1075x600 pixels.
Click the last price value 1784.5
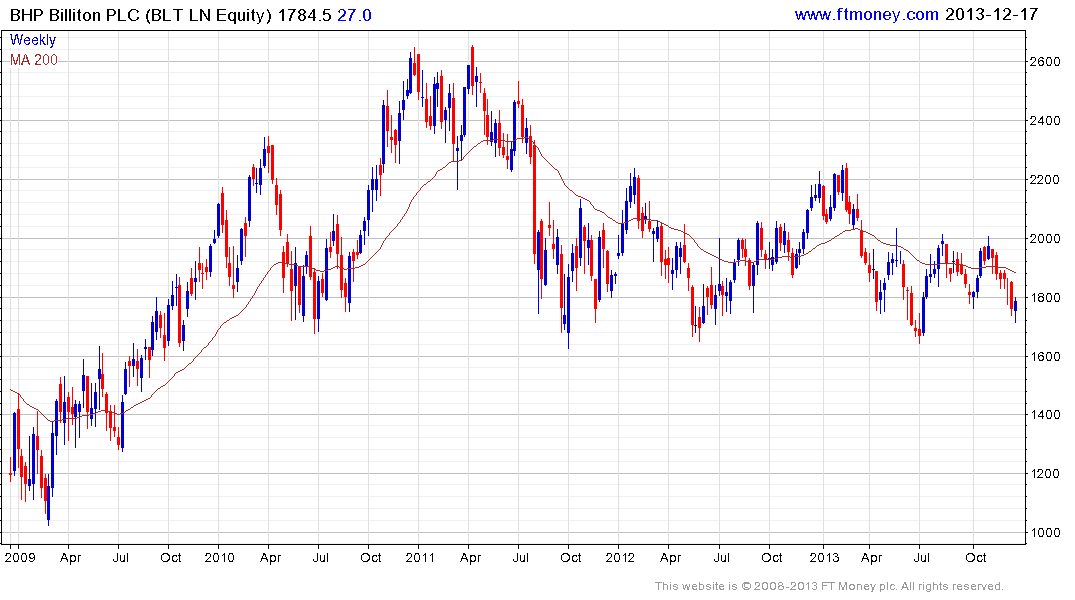coord(304,15)
